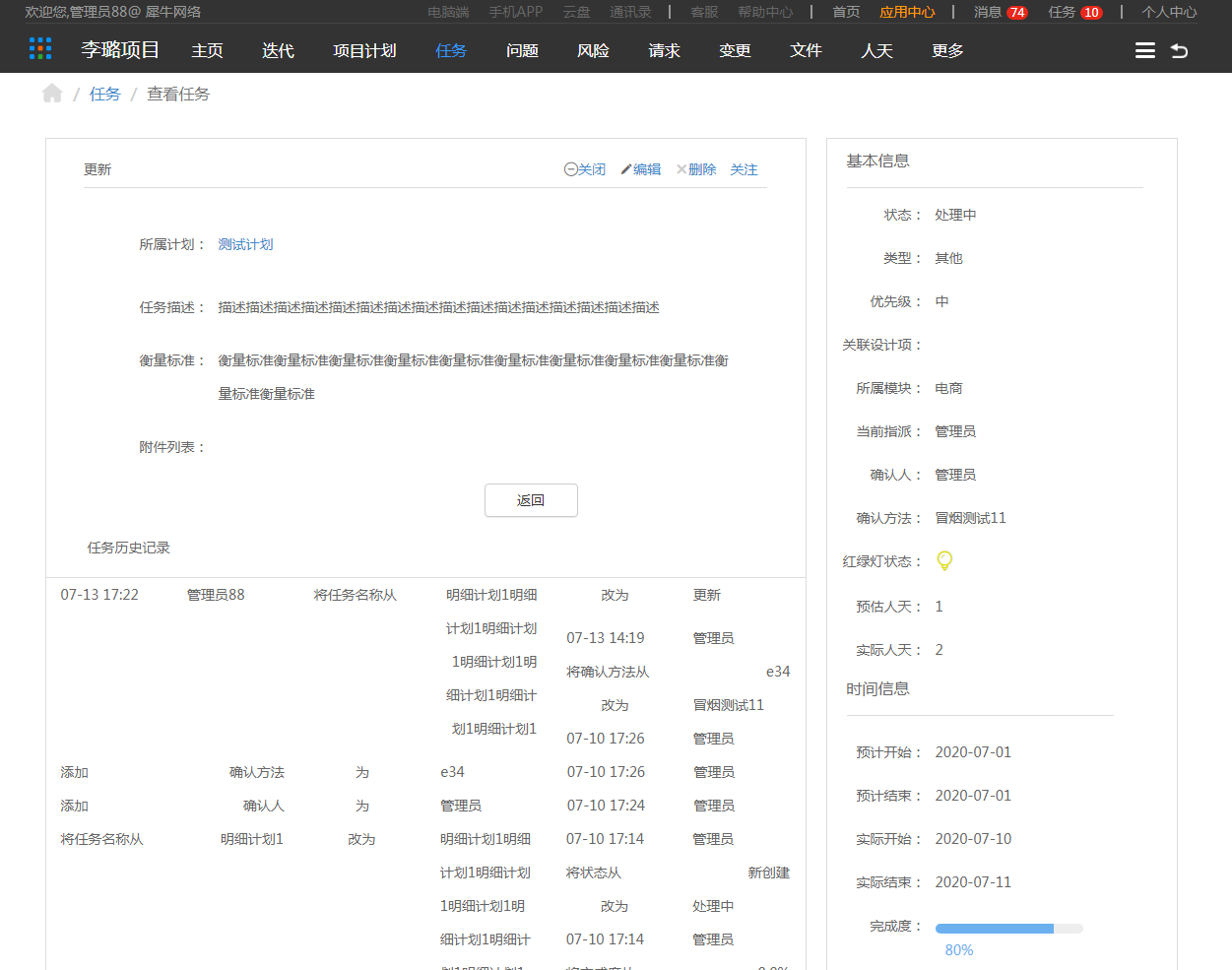Click the 基本信息 panel heading
This screenshot has height=970, width=1232.
[877, 161]
